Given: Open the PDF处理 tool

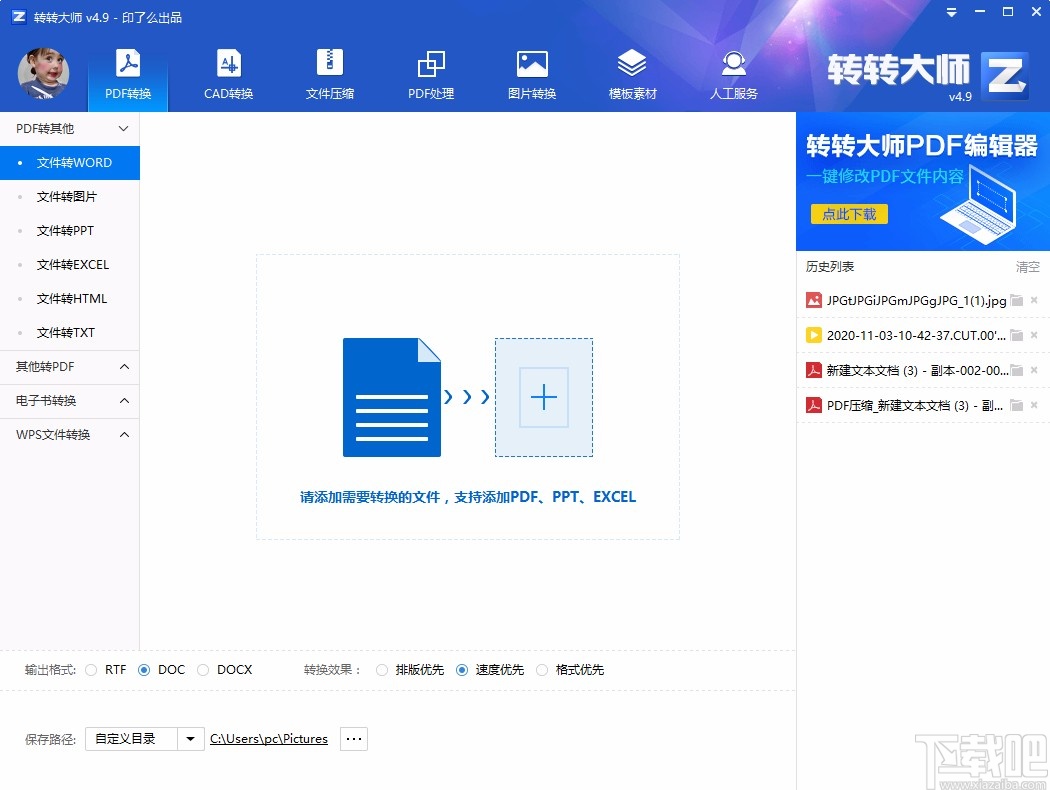Looking at the screenshot, I should (x=431, y=72).
